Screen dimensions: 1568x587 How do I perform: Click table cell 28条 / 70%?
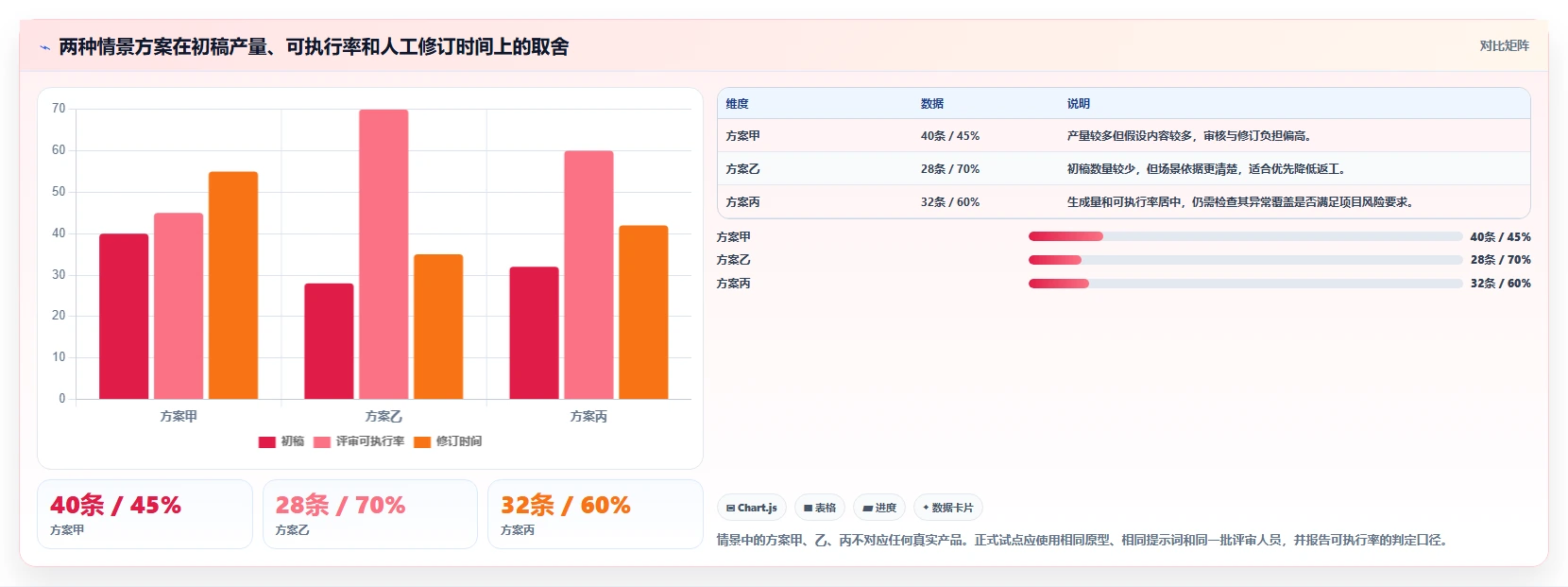(x=950, y=169)
